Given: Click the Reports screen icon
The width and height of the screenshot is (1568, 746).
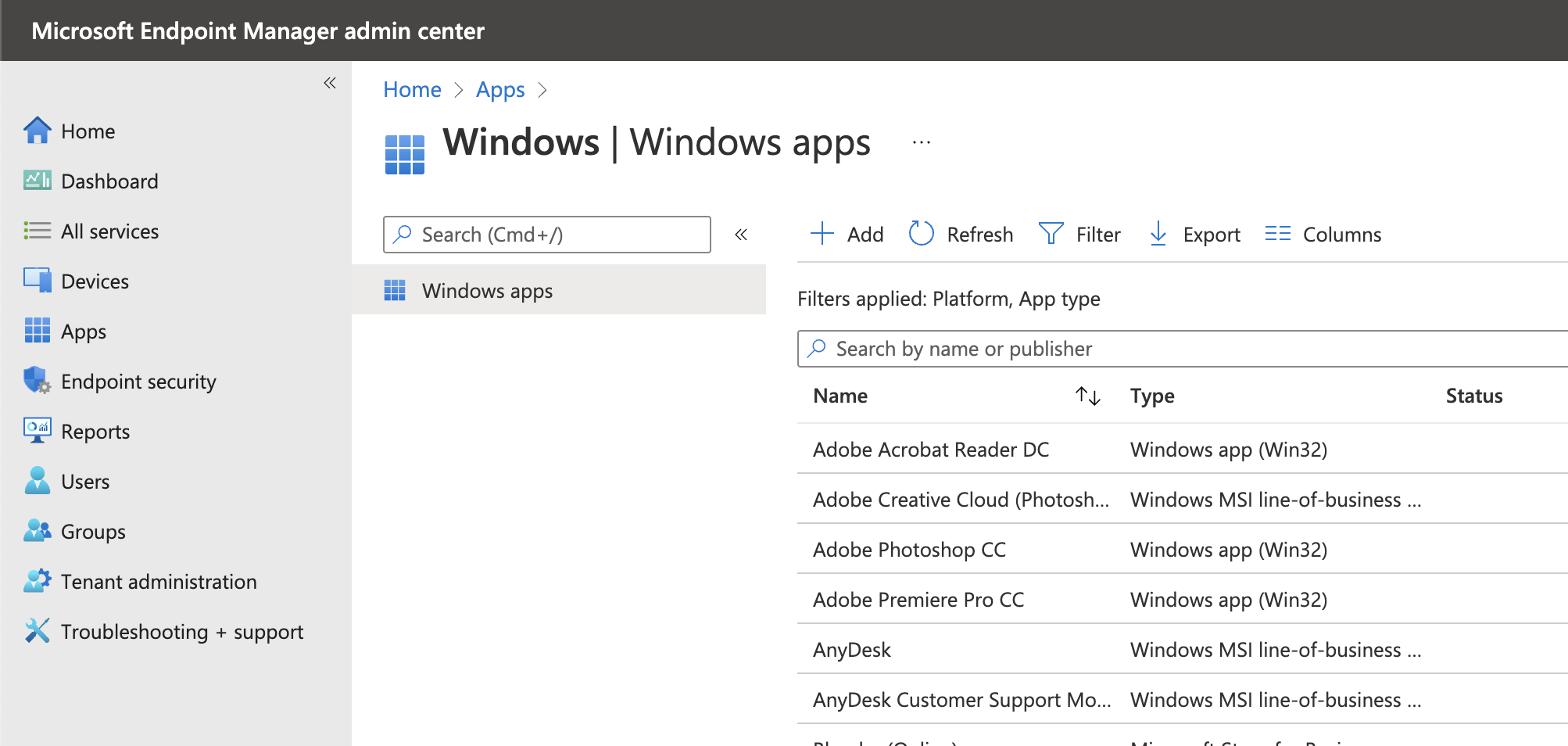Looking at the screenshot, I should tap(37, 431).
